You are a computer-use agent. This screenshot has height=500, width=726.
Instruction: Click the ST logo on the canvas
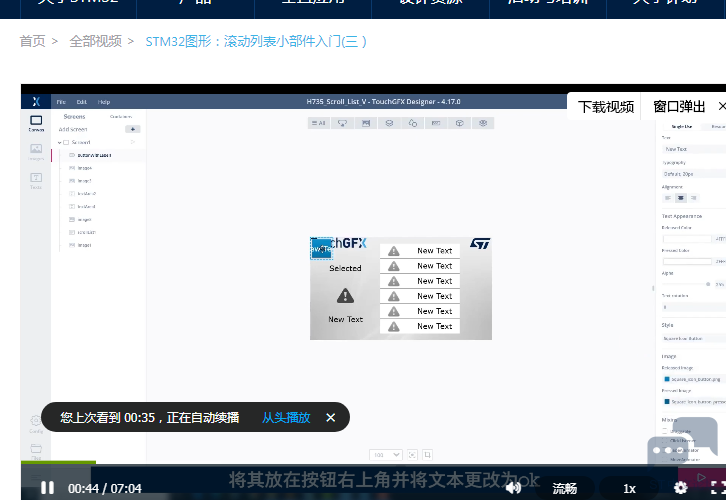480,244
